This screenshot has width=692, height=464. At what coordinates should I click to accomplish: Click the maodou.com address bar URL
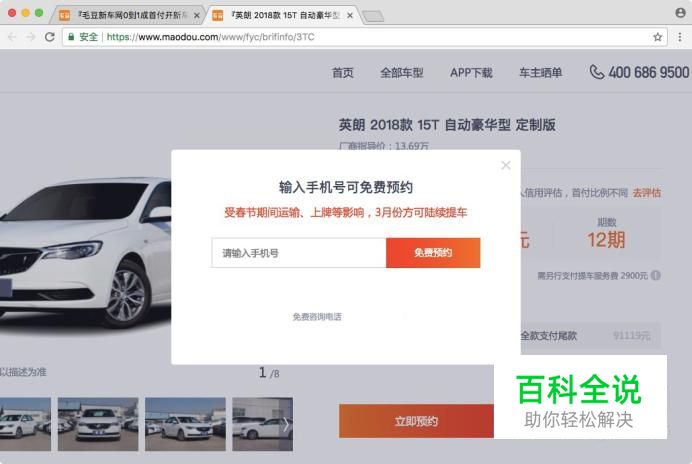211,37
